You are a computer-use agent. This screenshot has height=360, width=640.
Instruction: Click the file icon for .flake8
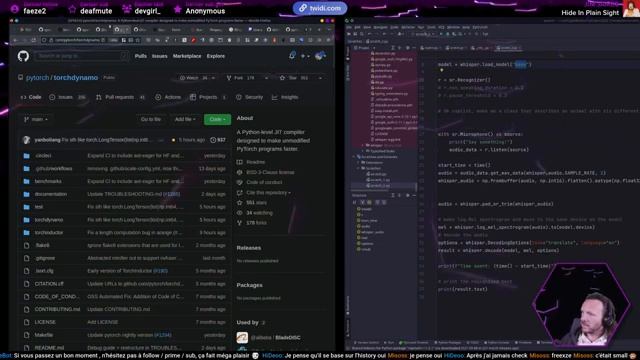(x=27, y=245)
